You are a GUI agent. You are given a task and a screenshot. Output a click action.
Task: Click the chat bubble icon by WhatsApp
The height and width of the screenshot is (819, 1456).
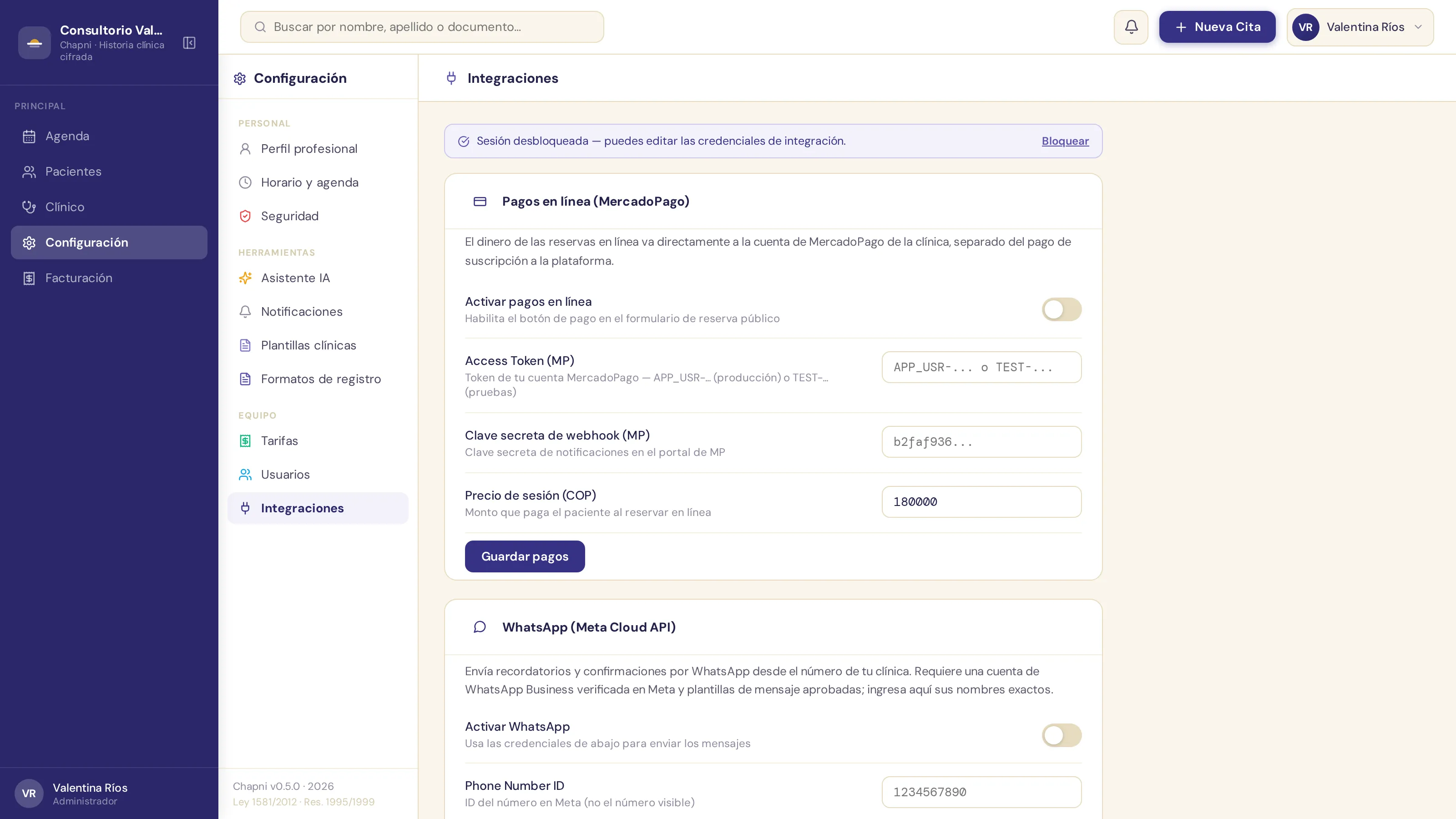480,627
